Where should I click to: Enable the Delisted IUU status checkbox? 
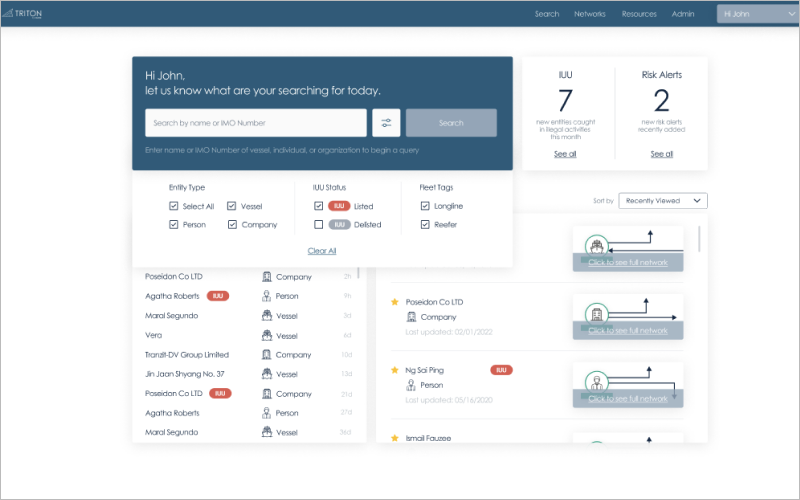(x=319, y=225)
